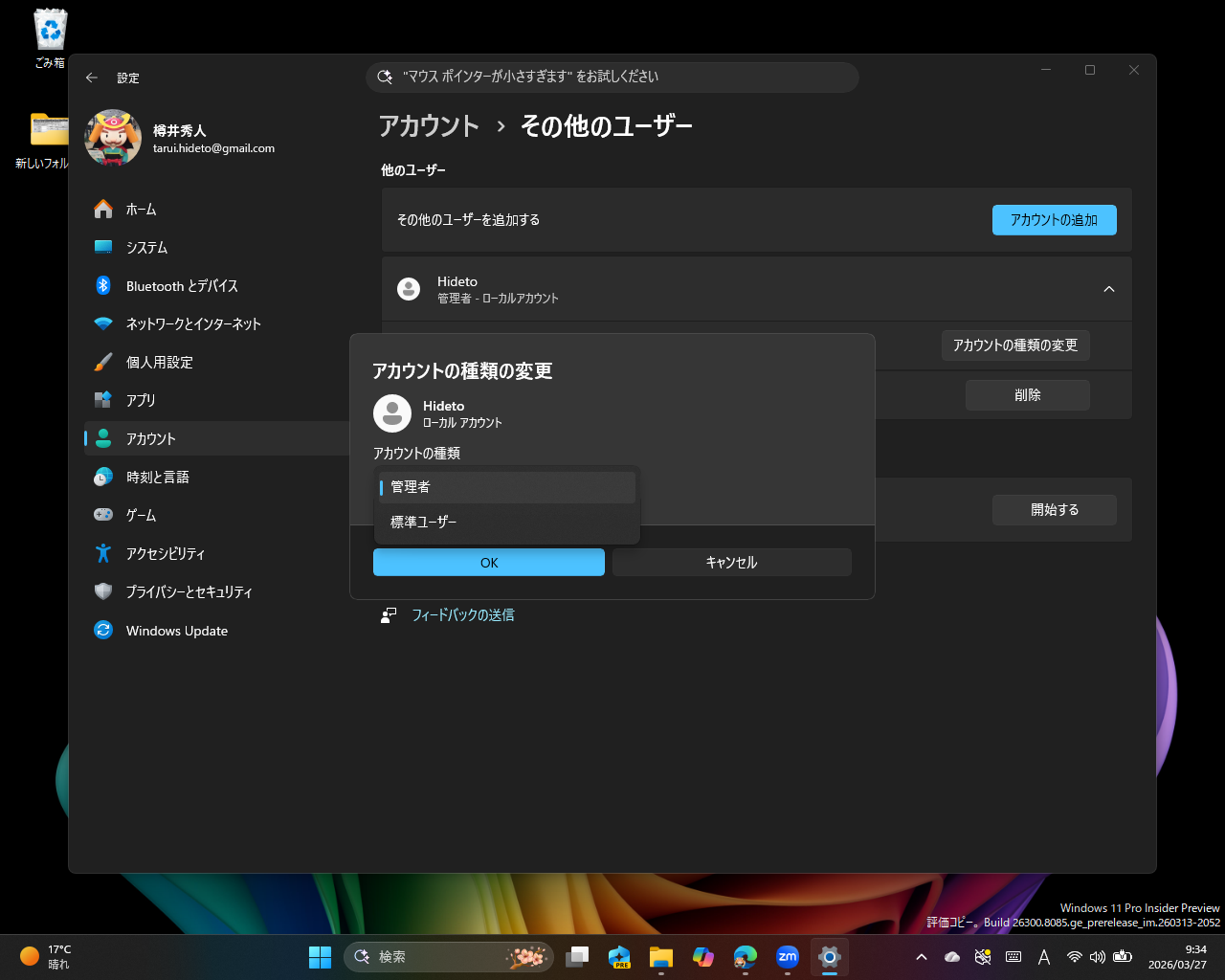
Task: Open the アカウントの種類 dropdown
Action: click(506, 486)
